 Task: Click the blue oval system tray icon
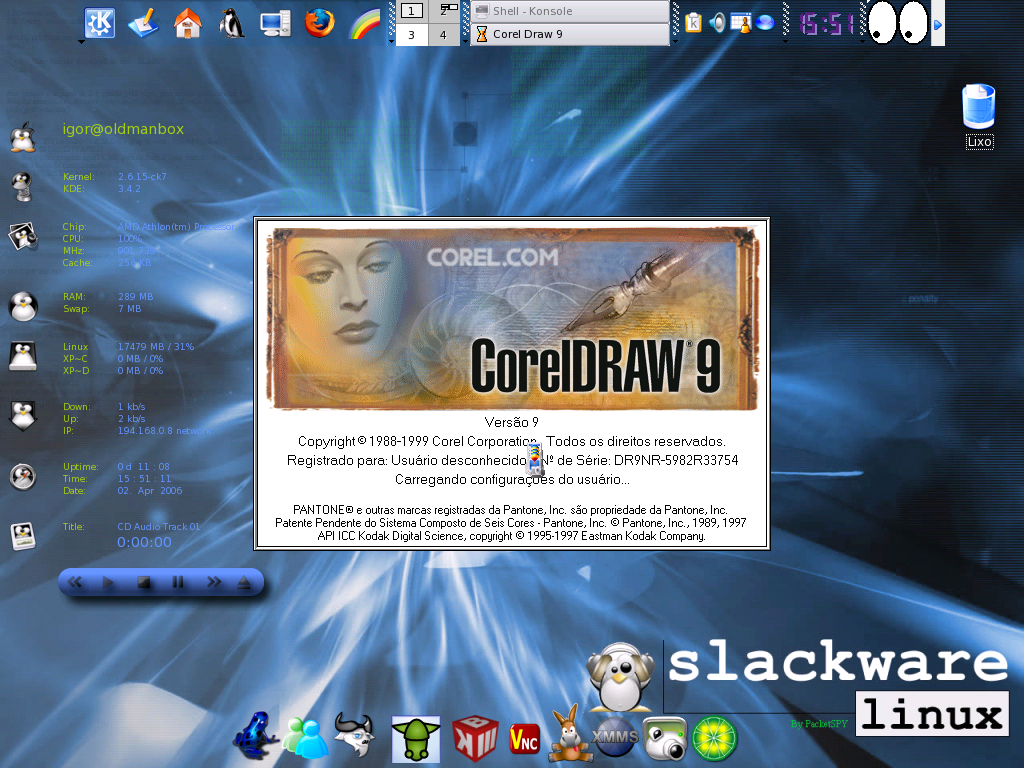[764, 24]
